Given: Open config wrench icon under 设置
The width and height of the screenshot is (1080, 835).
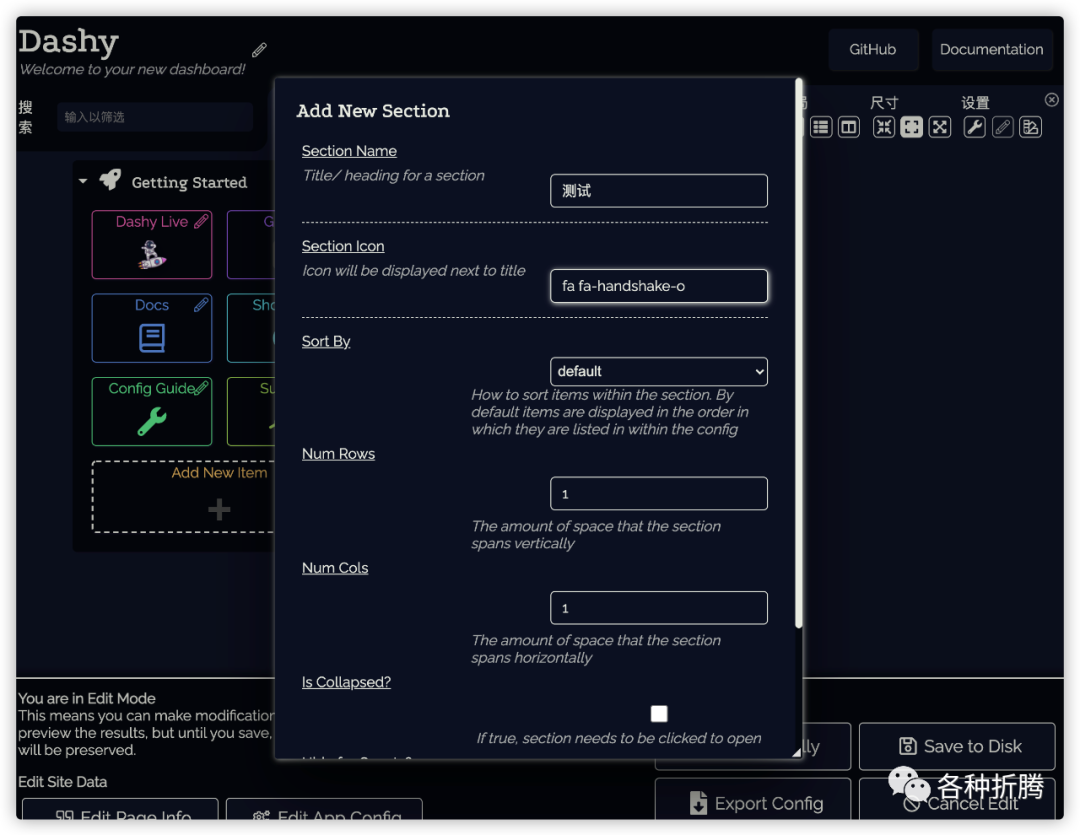Looking at the screenshot, I should [x=974, y=127].
